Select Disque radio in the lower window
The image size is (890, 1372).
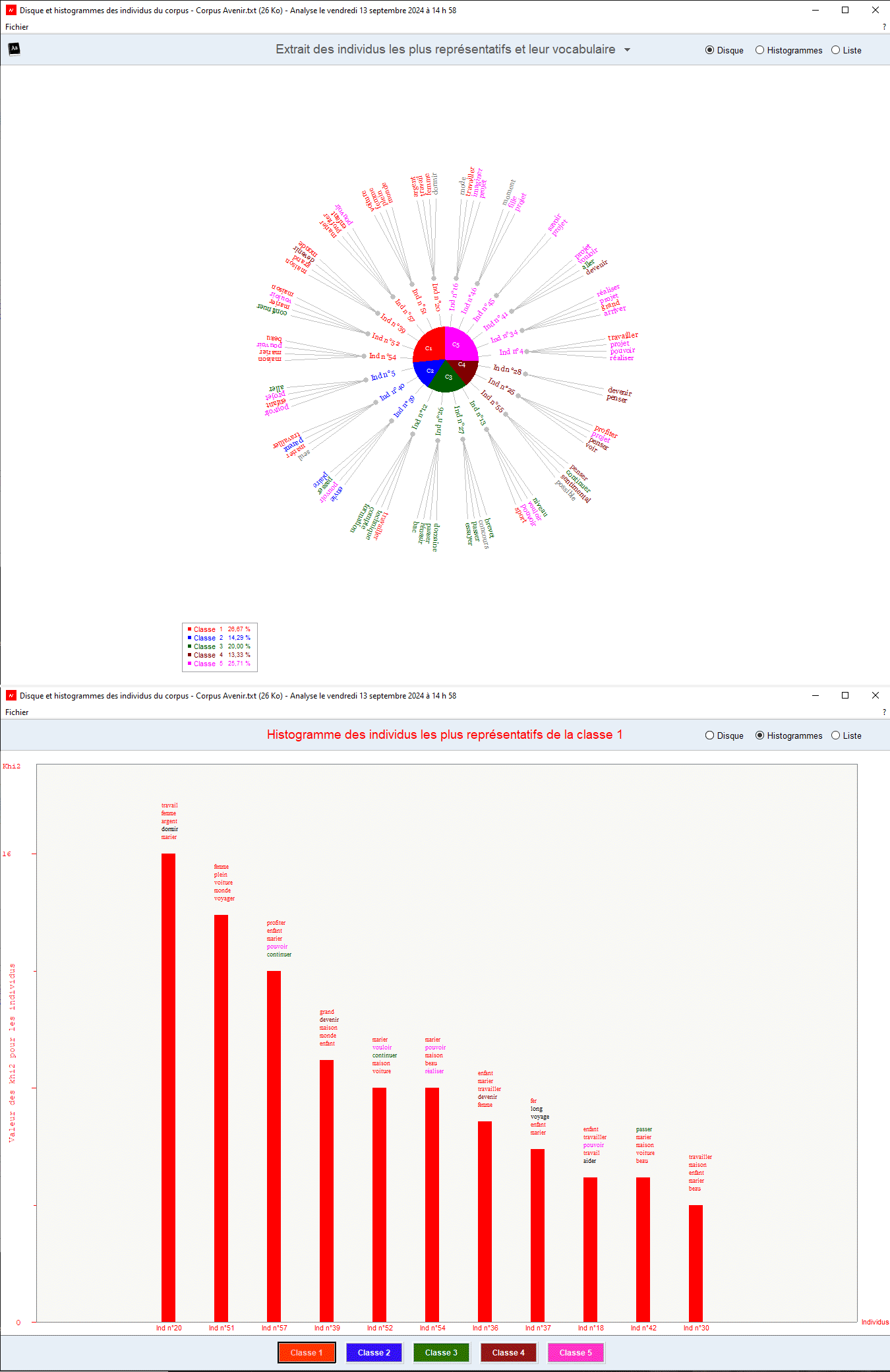coord(709,735)
